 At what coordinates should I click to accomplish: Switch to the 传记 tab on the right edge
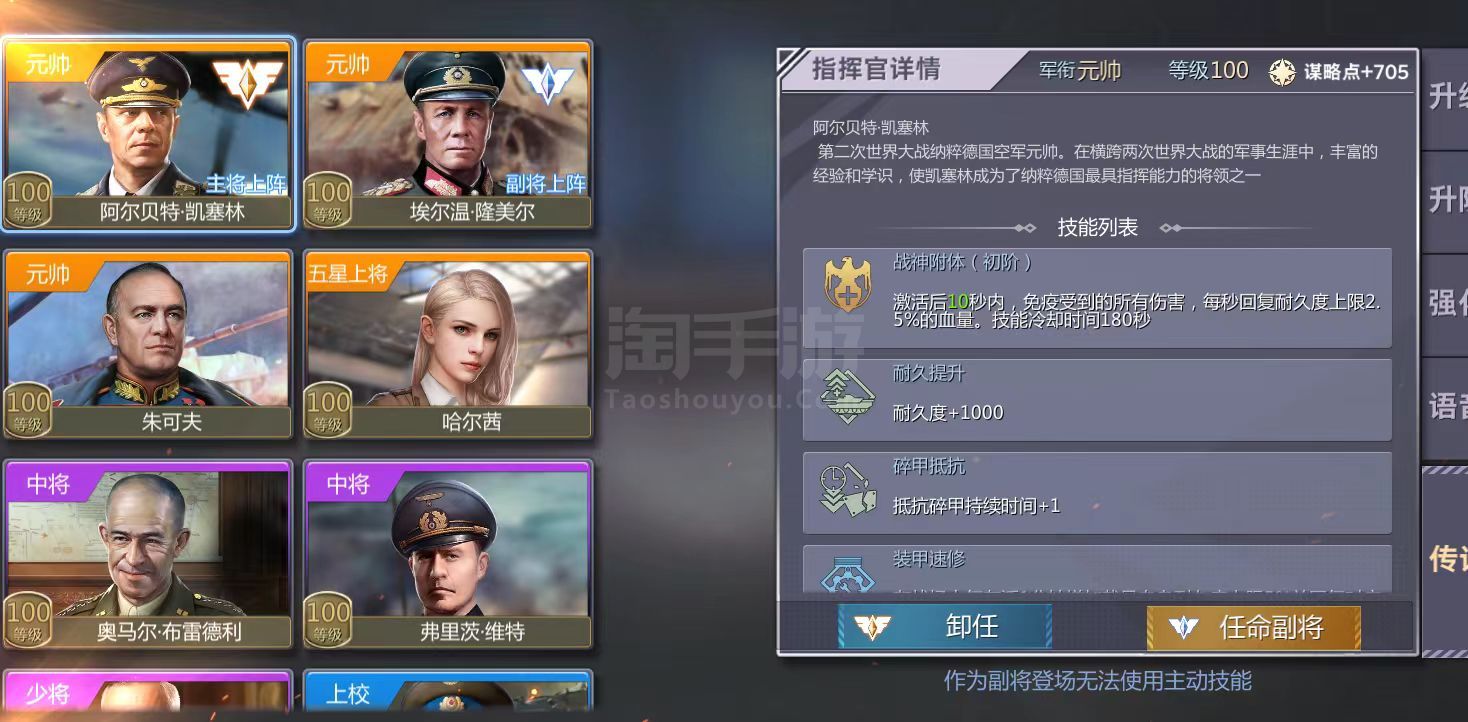[1445, 560]
